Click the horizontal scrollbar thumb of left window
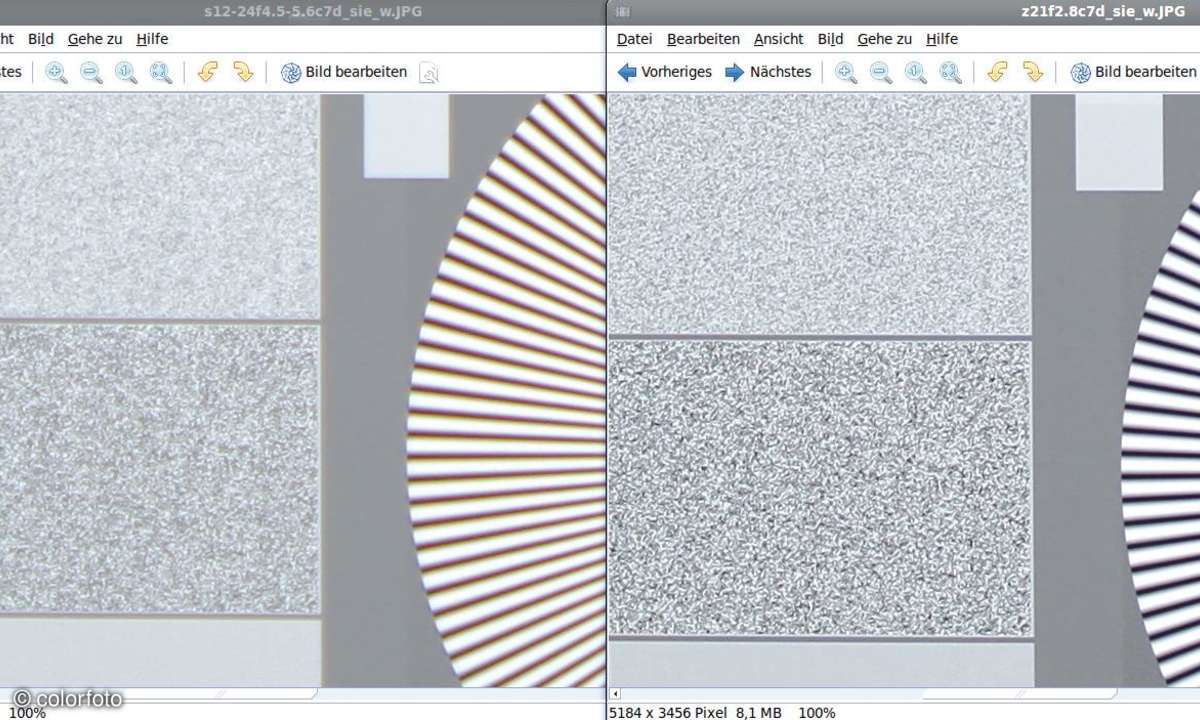Viewport: 1200px width, 720px height. coord(160,693)
